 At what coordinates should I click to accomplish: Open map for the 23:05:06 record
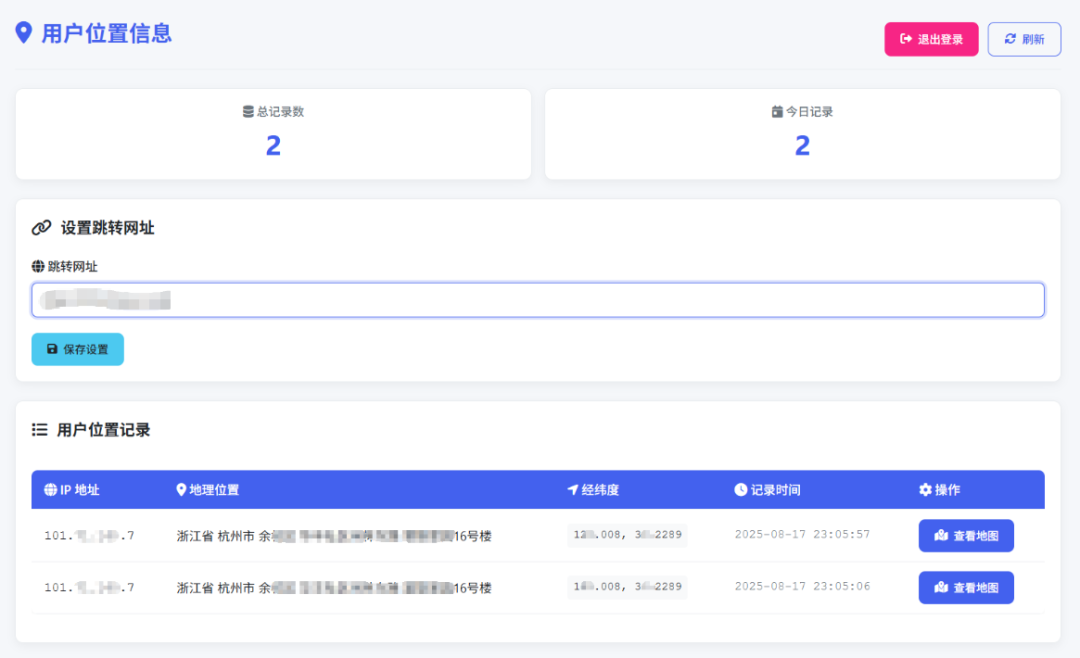[966, 588]
